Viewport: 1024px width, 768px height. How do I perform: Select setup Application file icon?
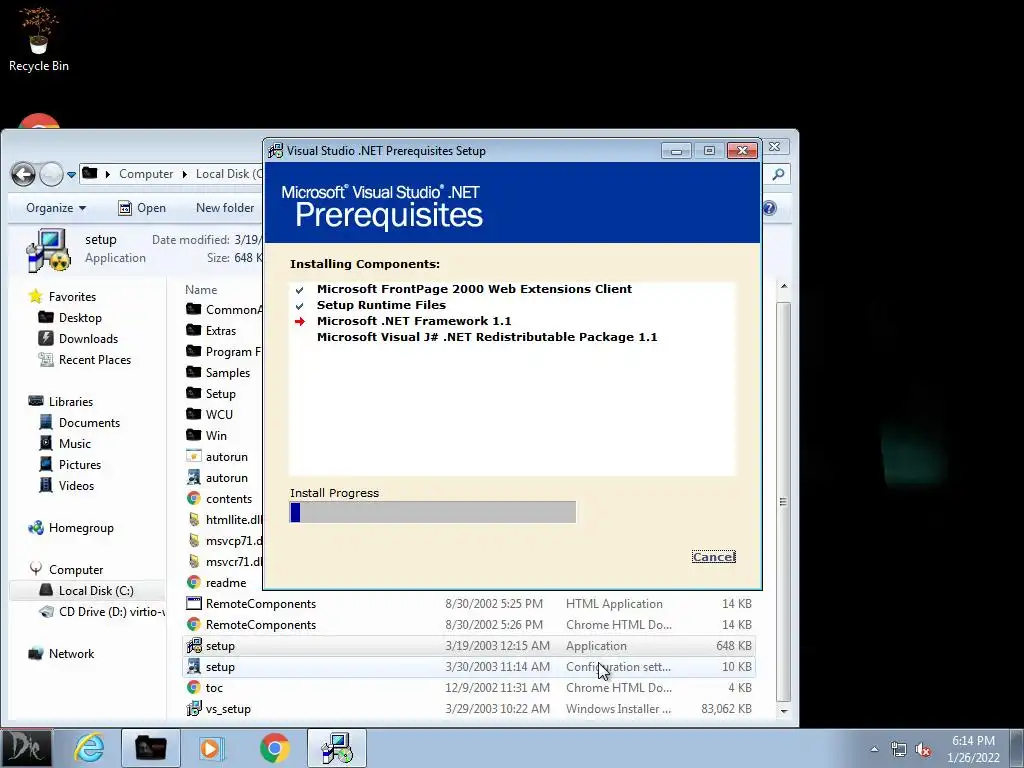point(193,645)
